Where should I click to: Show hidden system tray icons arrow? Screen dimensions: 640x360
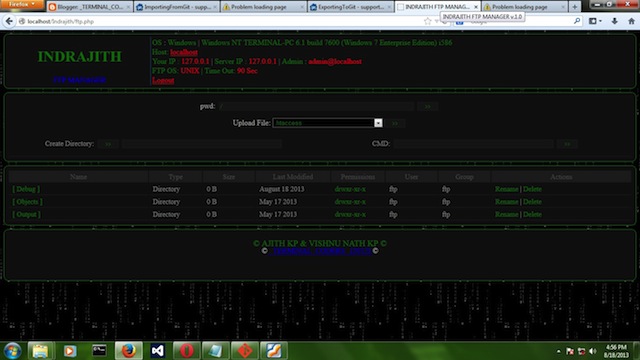(558, 351)
